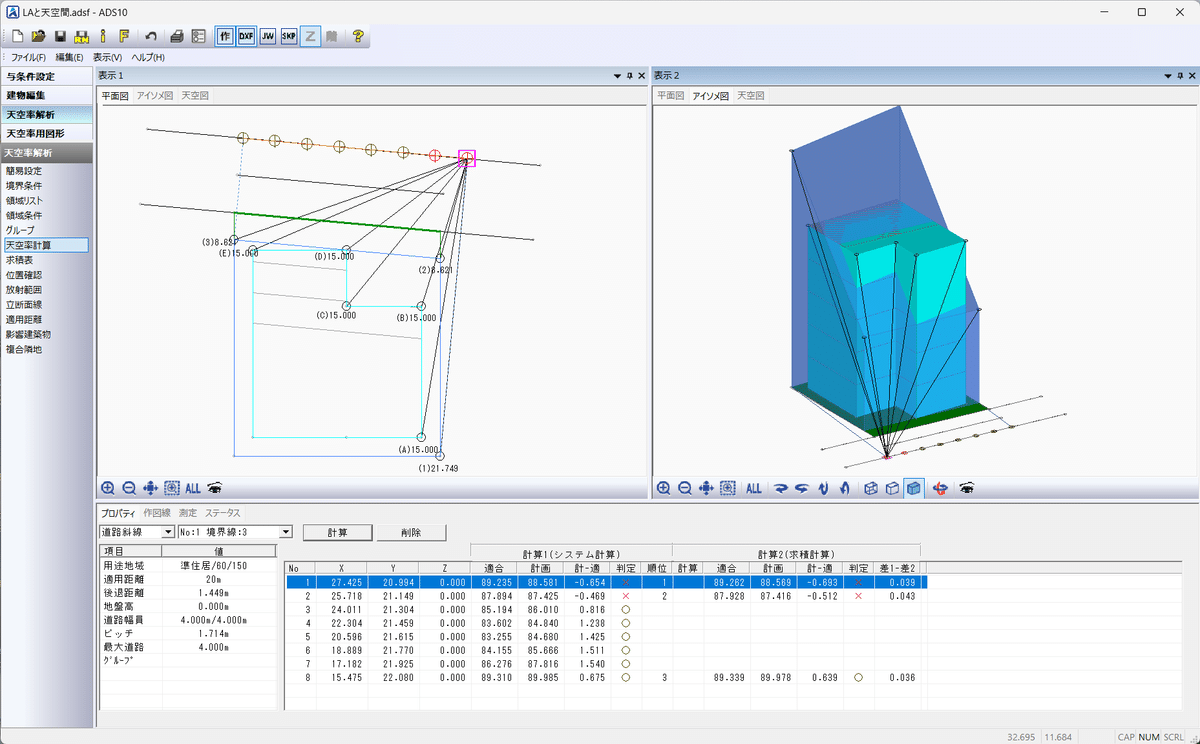
Task: Switch to the 作図線 tab
Action: pyautogui.click(x=157, y=513)
